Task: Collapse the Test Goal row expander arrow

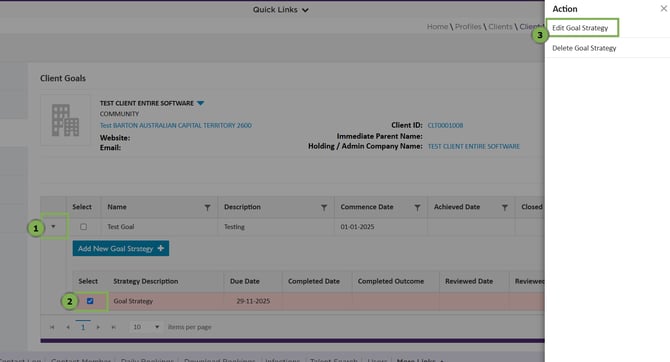Action: pyautogui.click(x=53, y=227)
